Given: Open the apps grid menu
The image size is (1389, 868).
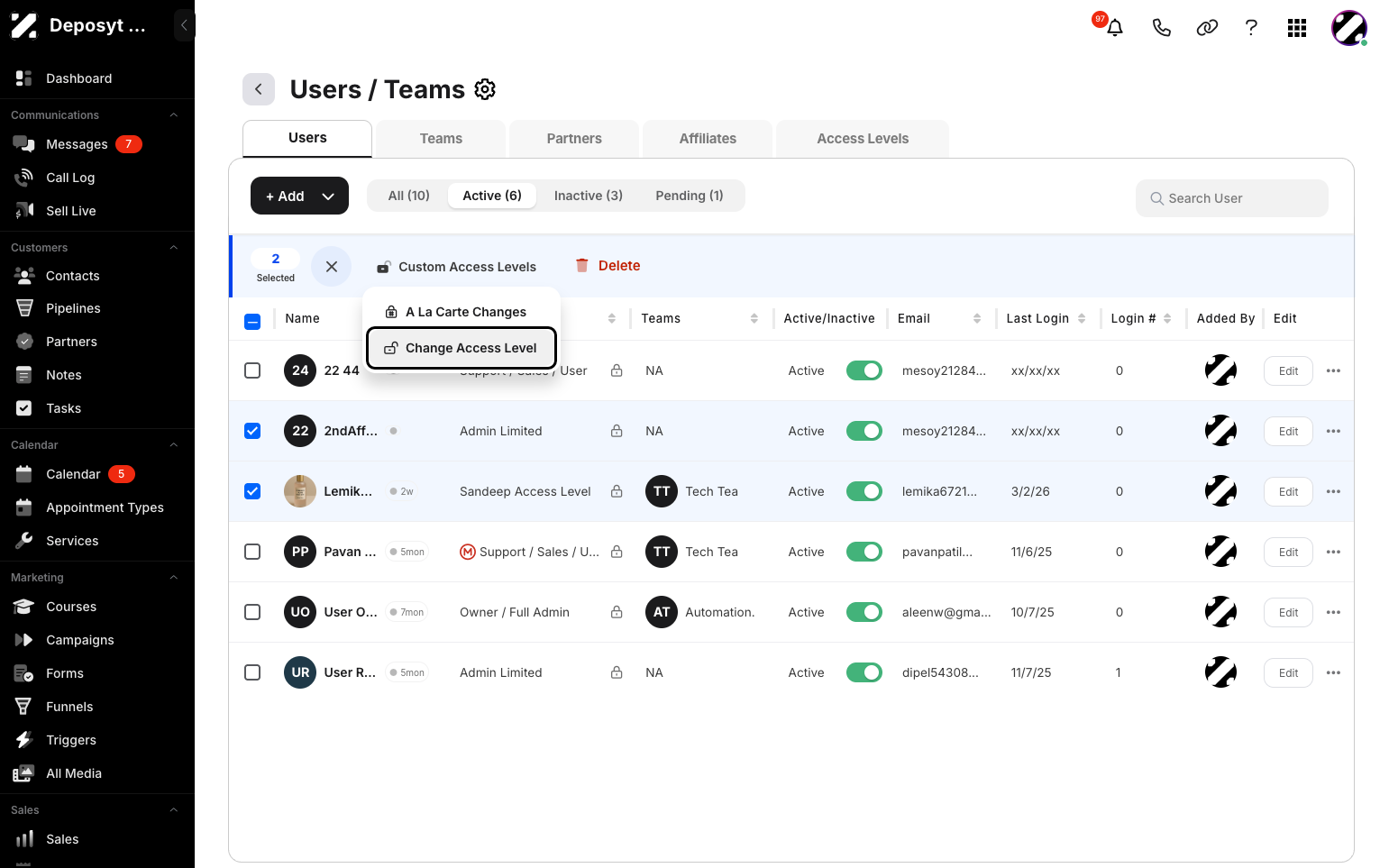Looking at the screenshot, I should 1297,28.
